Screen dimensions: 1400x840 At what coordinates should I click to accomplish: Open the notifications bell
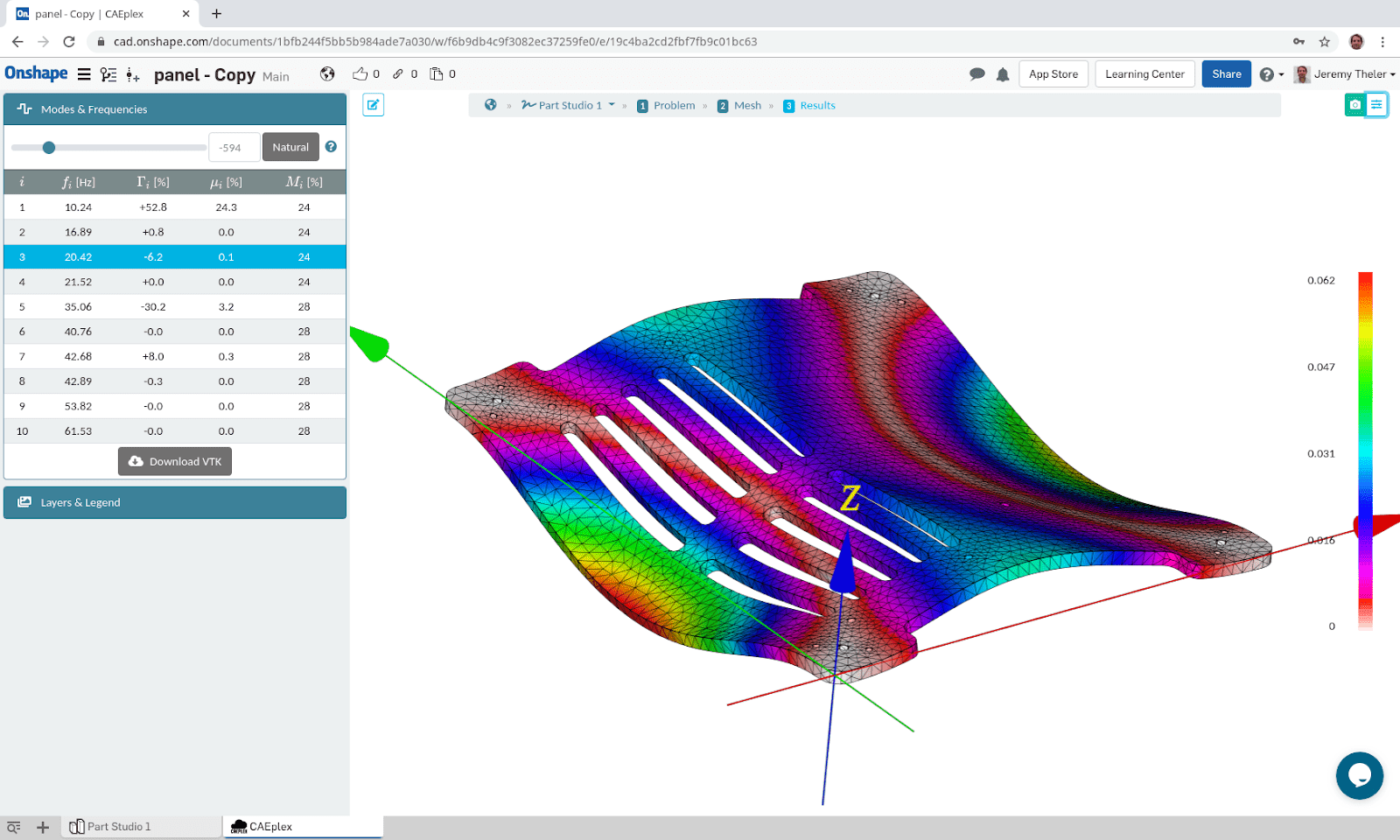(x=1003, y=74)
